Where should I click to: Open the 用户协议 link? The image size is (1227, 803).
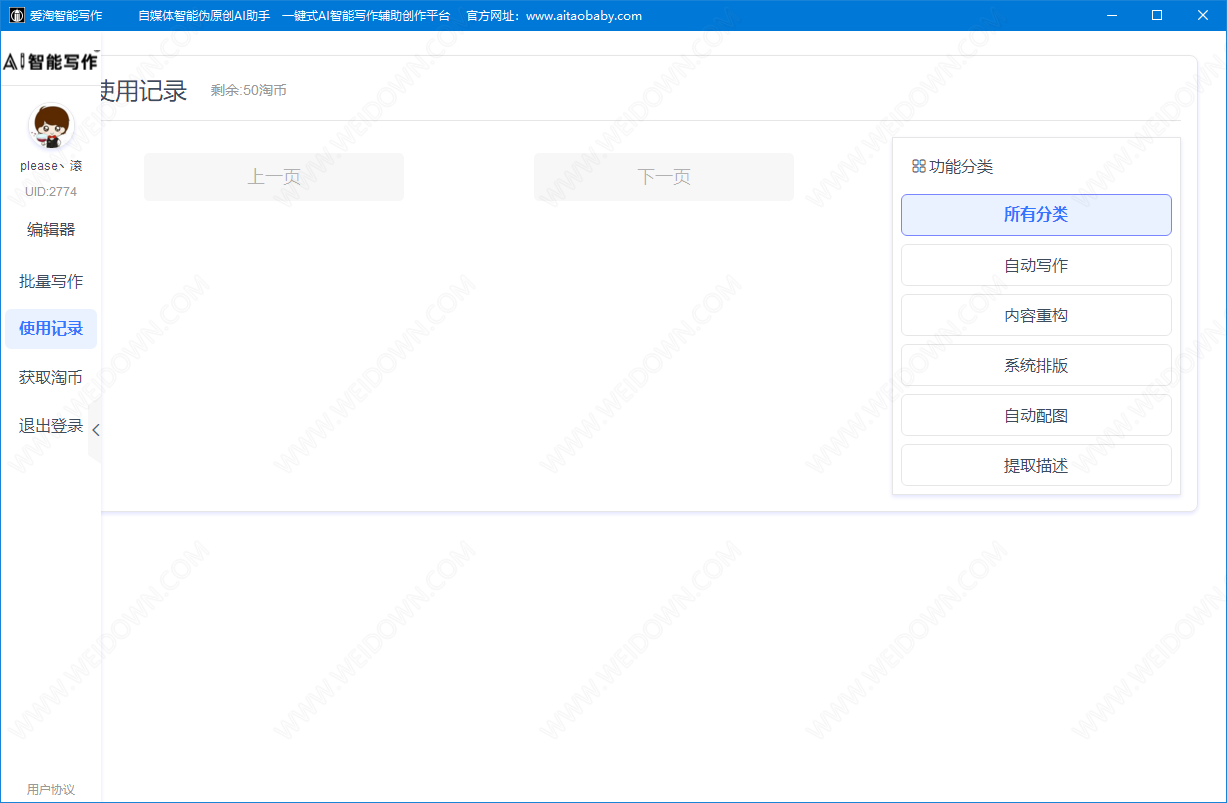tap(51, 789)
